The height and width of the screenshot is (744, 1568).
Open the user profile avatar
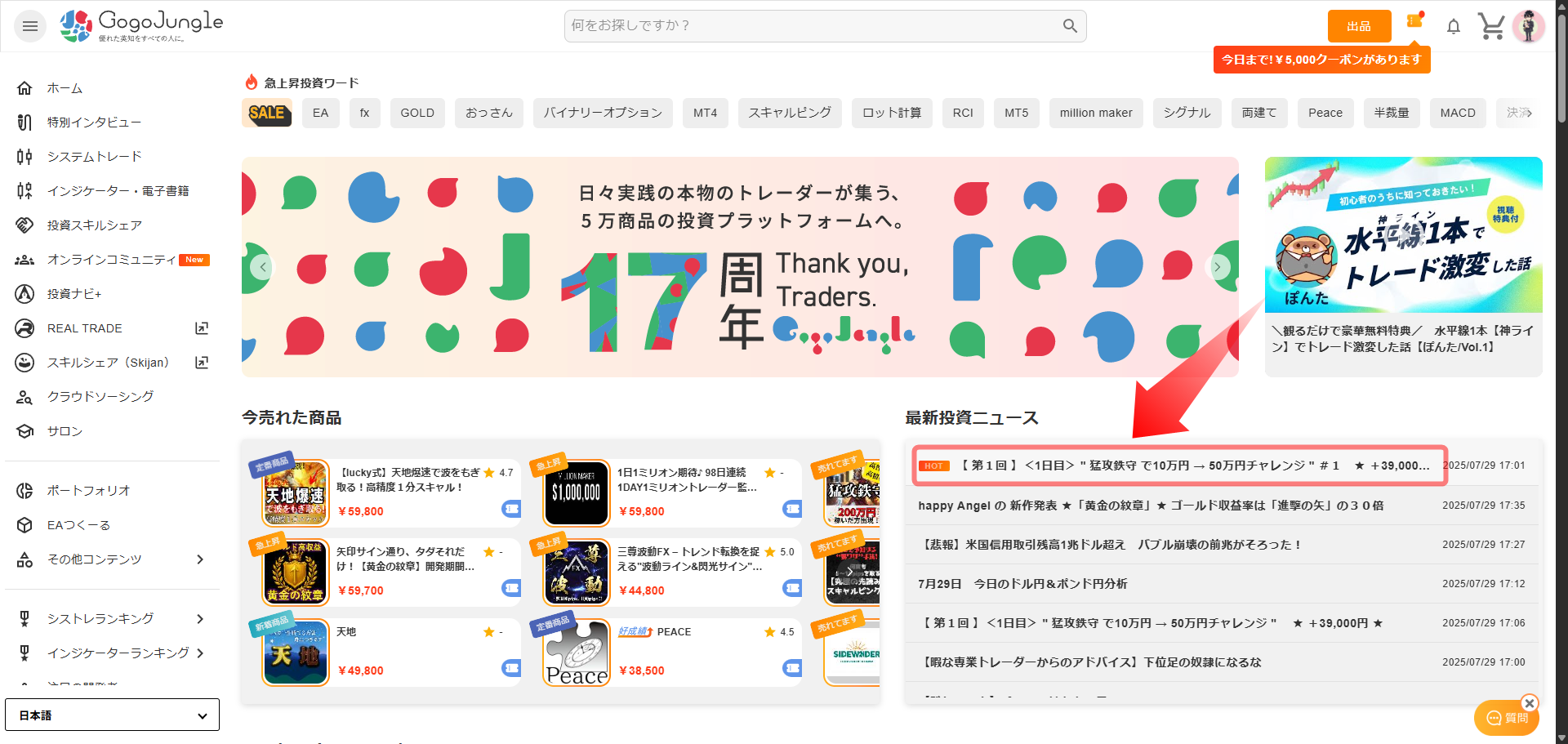pyautogui.click(x=1529, y=26)
